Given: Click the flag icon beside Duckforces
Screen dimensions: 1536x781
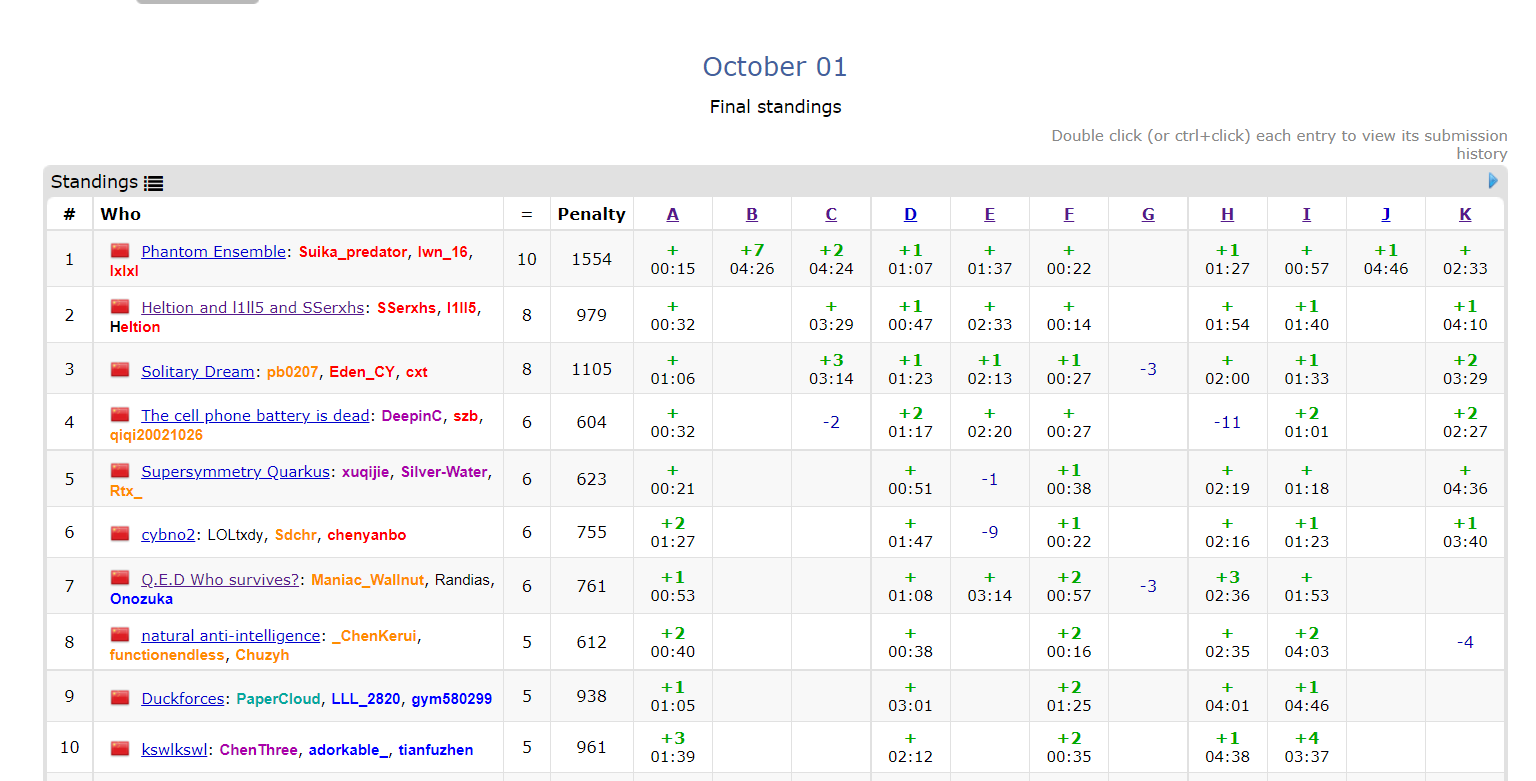Looking at the screenshot, I should pos(121,697).
